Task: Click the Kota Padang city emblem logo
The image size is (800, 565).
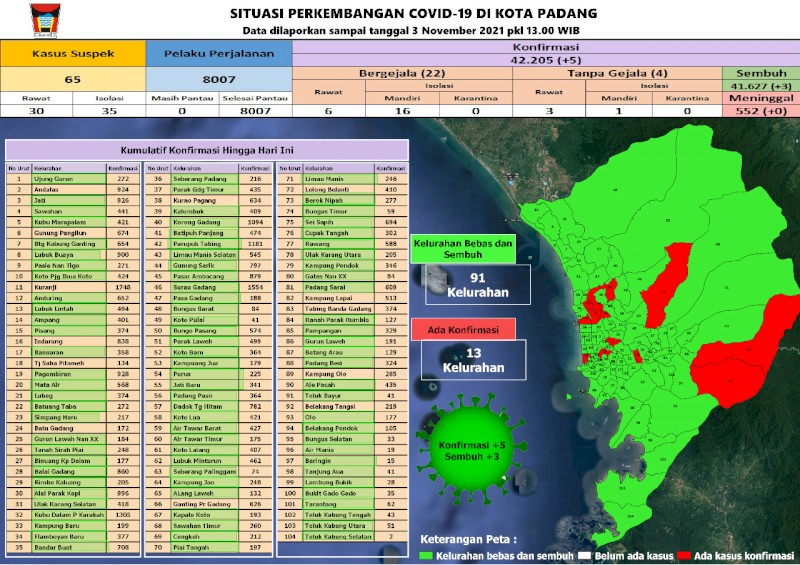Action: 45,21
